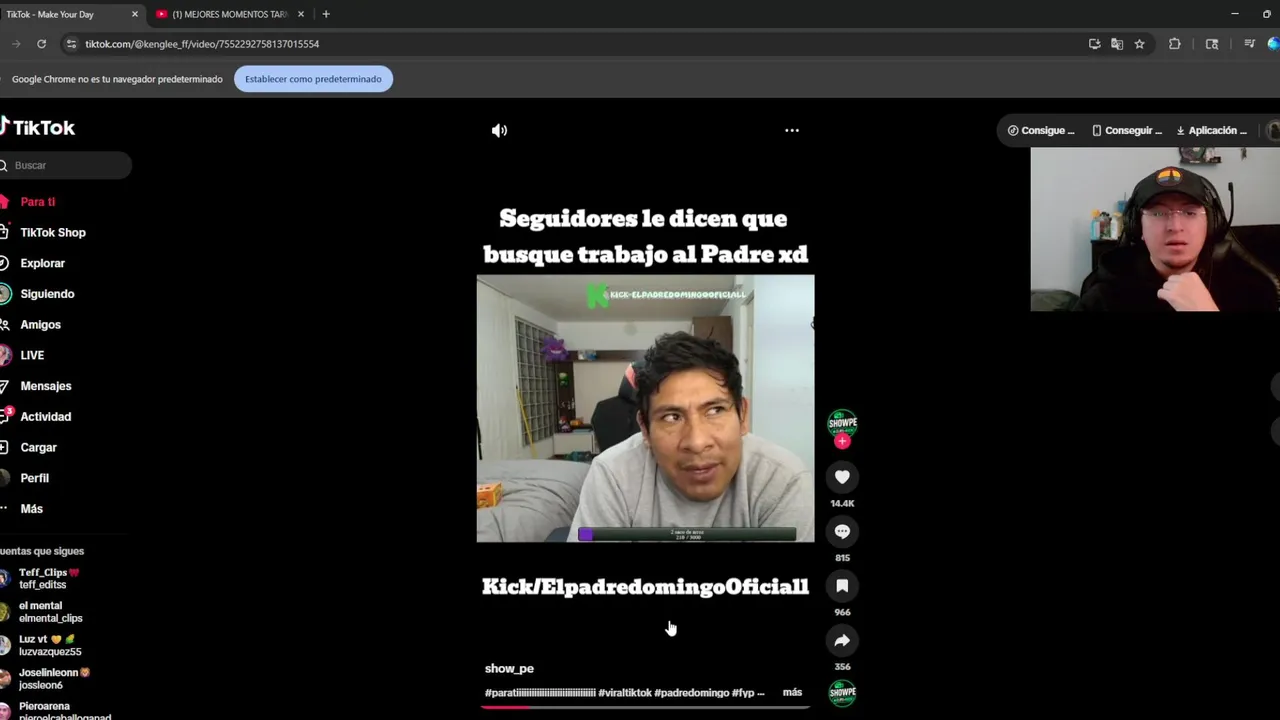Click the install app icon in address bar
The image size is (1280, 720).
click(1094, 44)
